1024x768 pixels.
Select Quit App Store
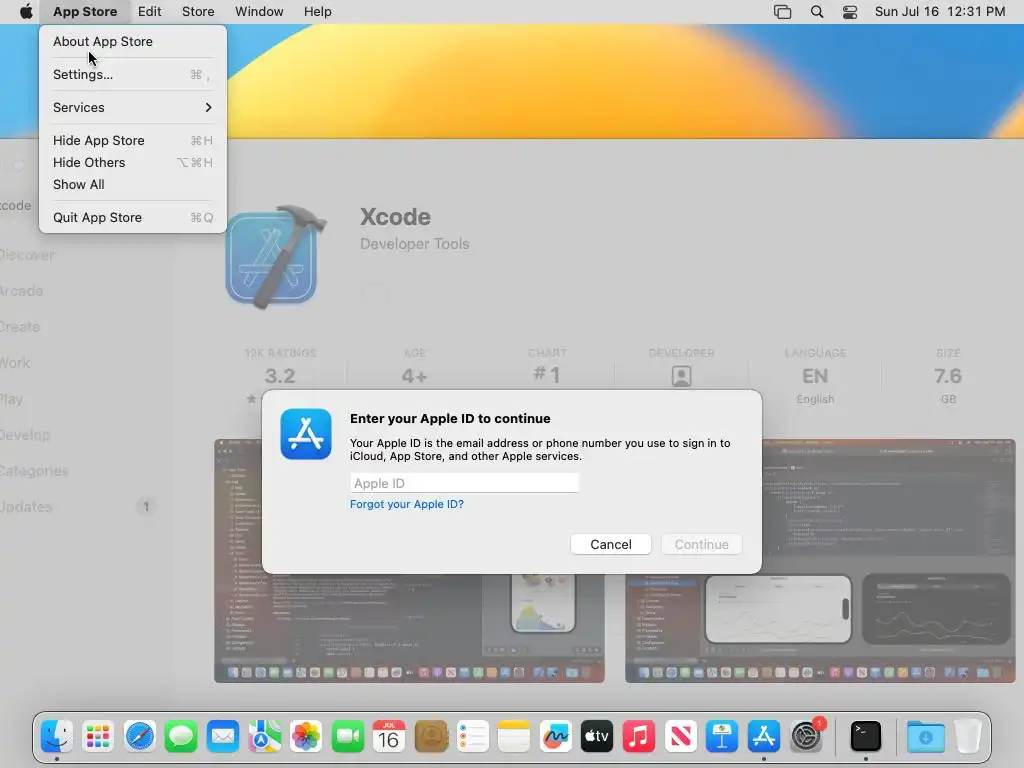click(133, 217)
